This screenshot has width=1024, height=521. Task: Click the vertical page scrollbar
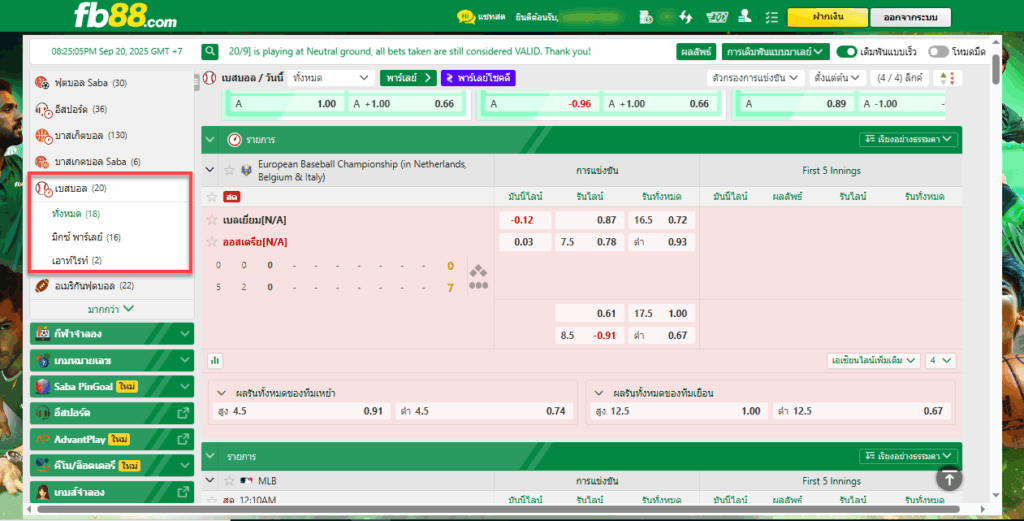coord(996,70)
